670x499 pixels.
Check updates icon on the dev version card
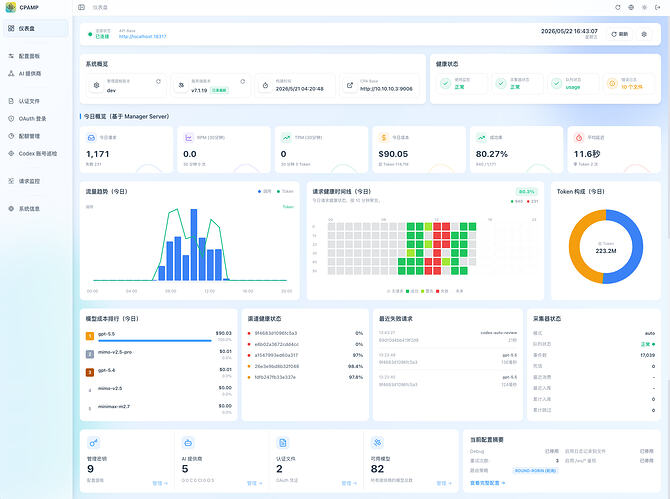pyautogui.click(x=158, y=82)
